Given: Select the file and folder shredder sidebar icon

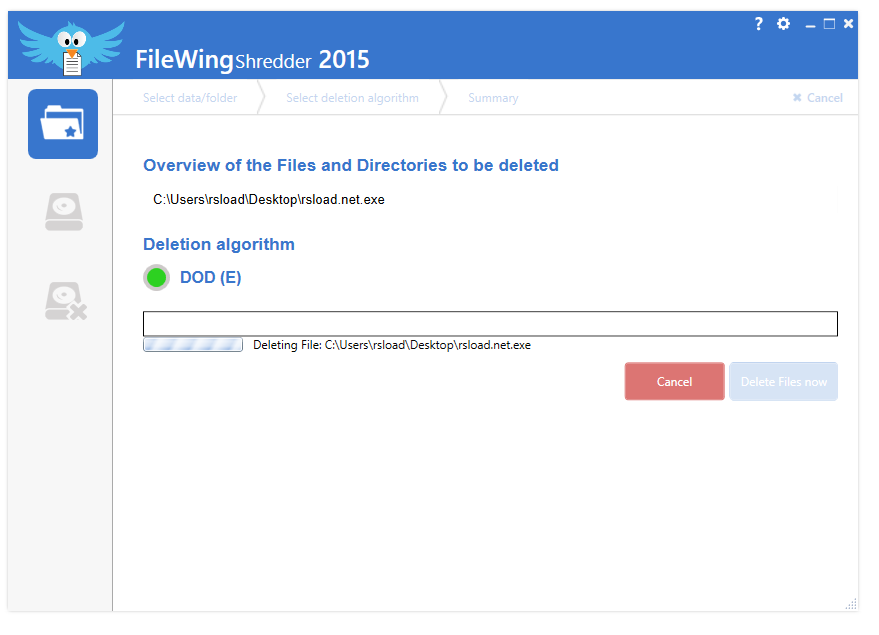Looking at the screenshot, I should [x=63, y=124].
